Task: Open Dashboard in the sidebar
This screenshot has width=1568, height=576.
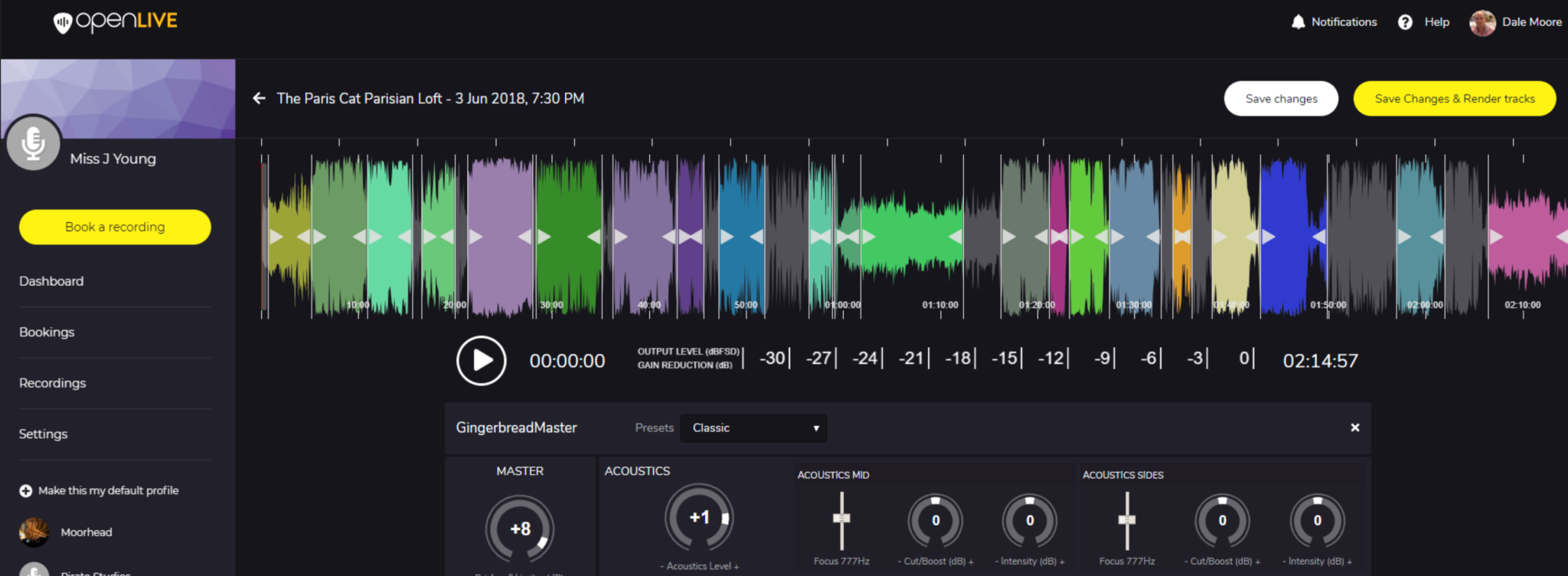Action: 51,281
